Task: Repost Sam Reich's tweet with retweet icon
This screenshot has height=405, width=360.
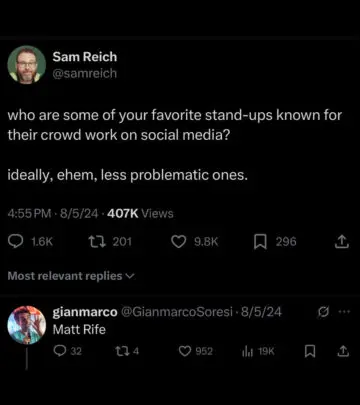Action: pyautogui.click(x=96, y=242)
